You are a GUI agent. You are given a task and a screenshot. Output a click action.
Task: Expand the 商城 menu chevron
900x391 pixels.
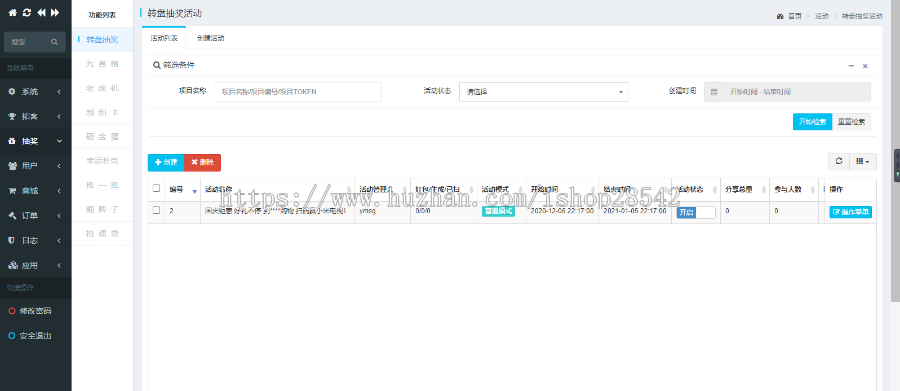point(59,191)
